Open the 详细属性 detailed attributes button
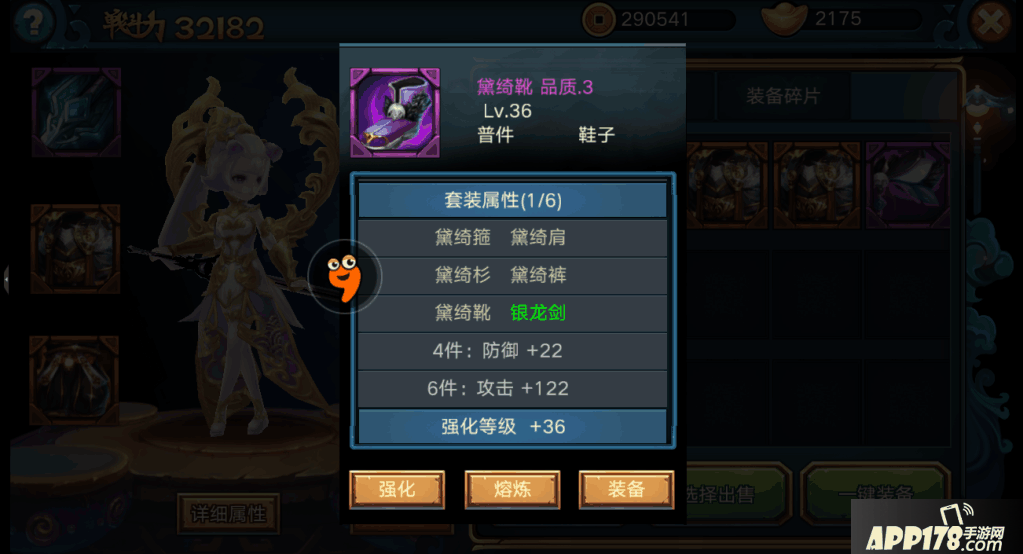This screenshot has height=554, width=1023. click(228, 514)
